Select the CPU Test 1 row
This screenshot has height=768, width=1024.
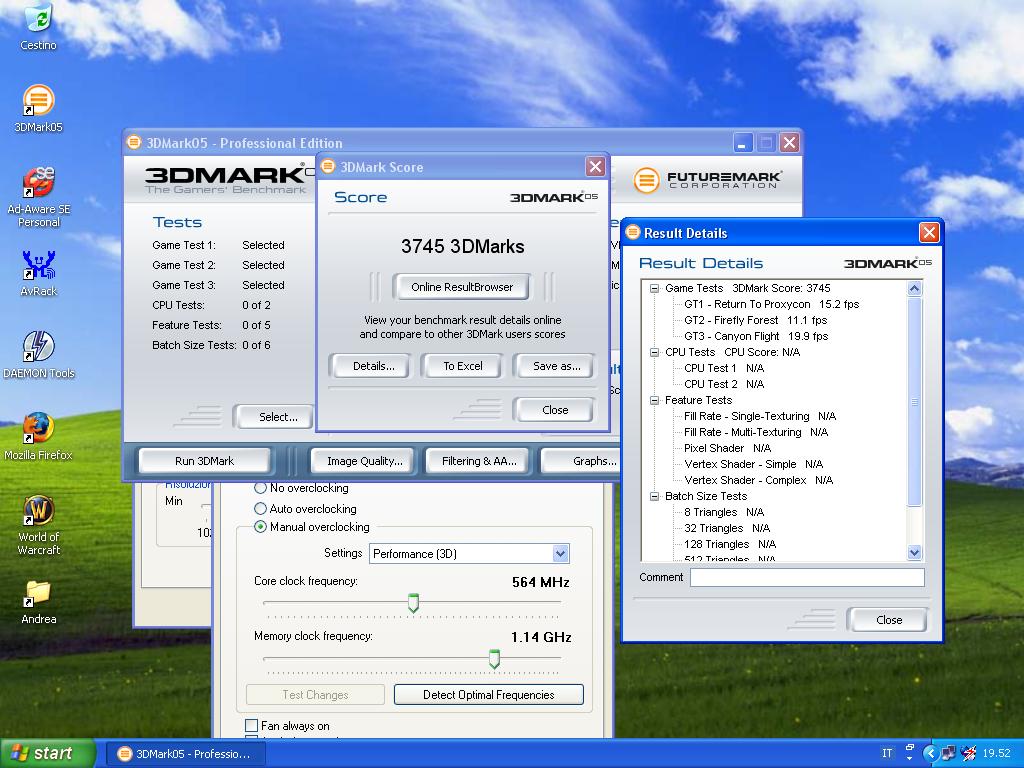(x=724, y=368)
